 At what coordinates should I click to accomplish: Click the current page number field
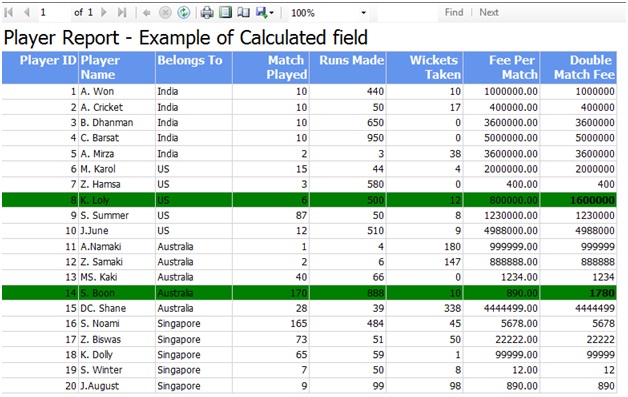pos(53,12)
